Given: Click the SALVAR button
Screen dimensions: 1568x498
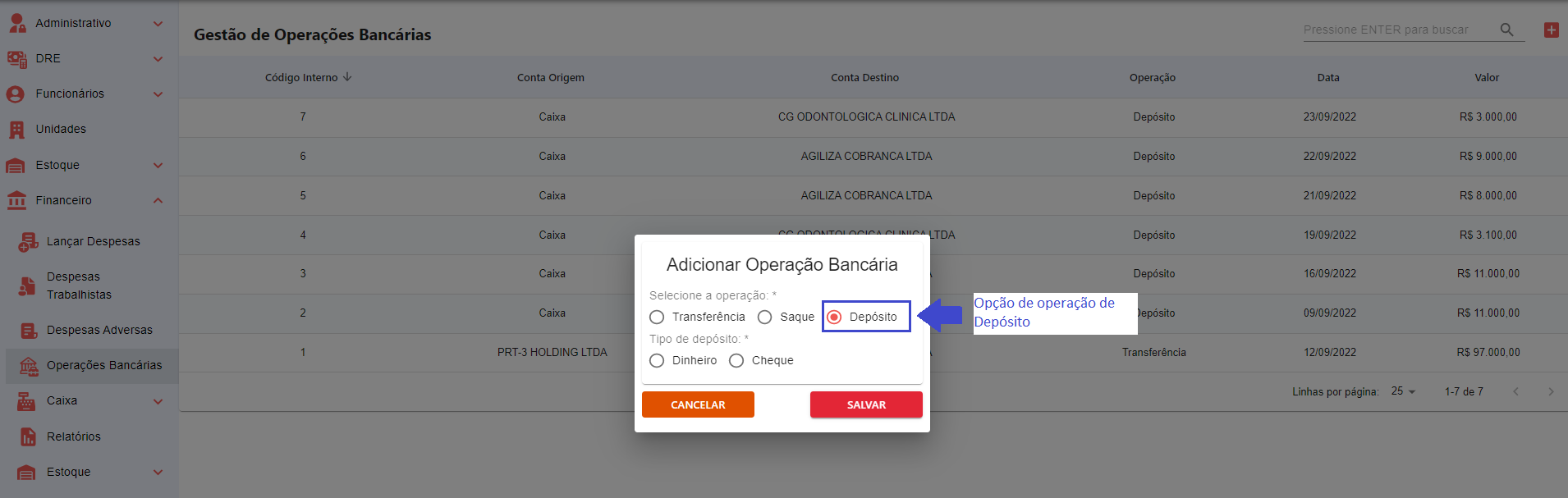Looking at the screenshot, I should coord(866,404).
